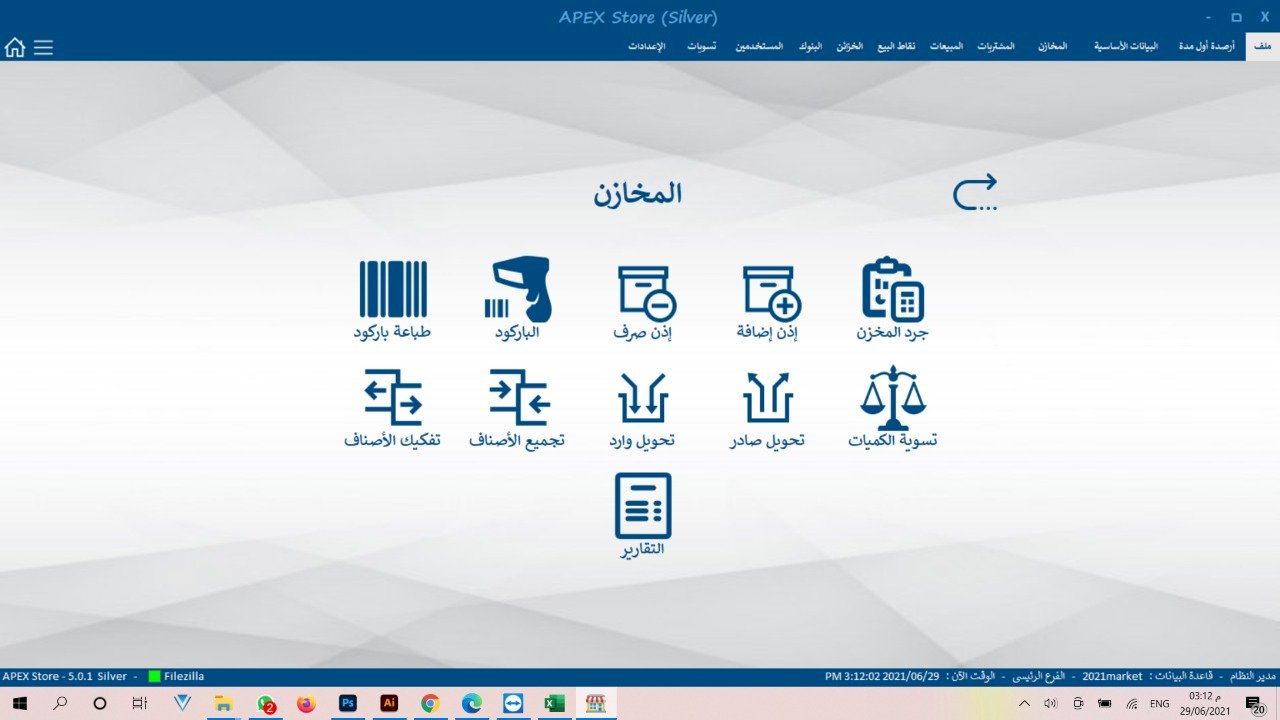This screenshot has height=720, width=1280.
Task: Open the warehouse inventory count (جرد المخزن)
Action: [x=892, y=290]
